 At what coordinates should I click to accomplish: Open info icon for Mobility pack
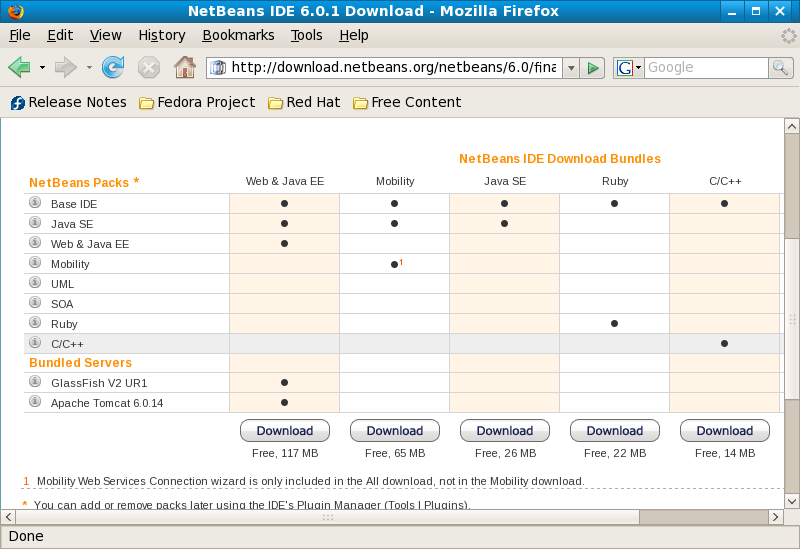[x=35, y=262]
